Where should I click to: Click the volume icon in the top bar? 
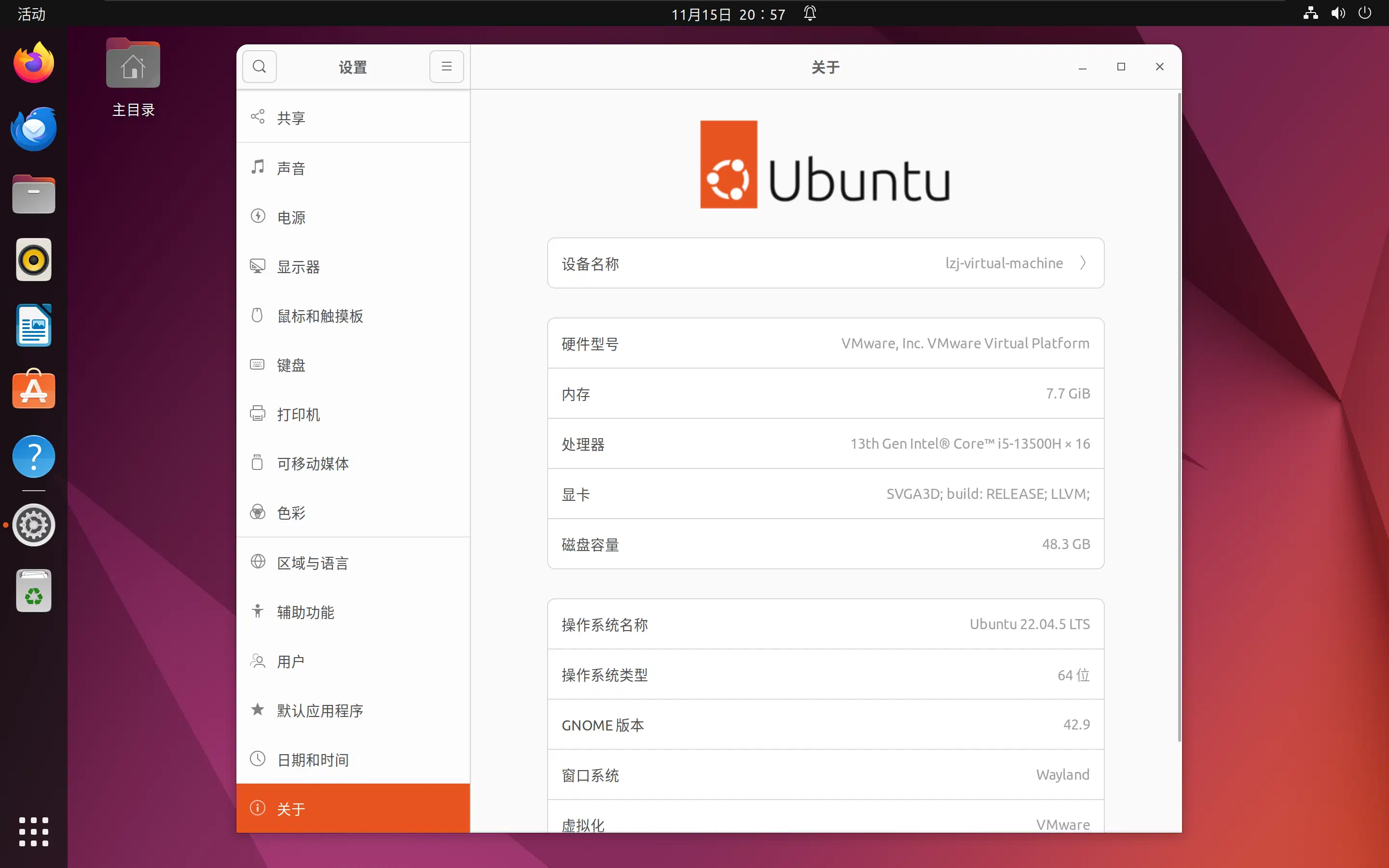[1337, 13]
